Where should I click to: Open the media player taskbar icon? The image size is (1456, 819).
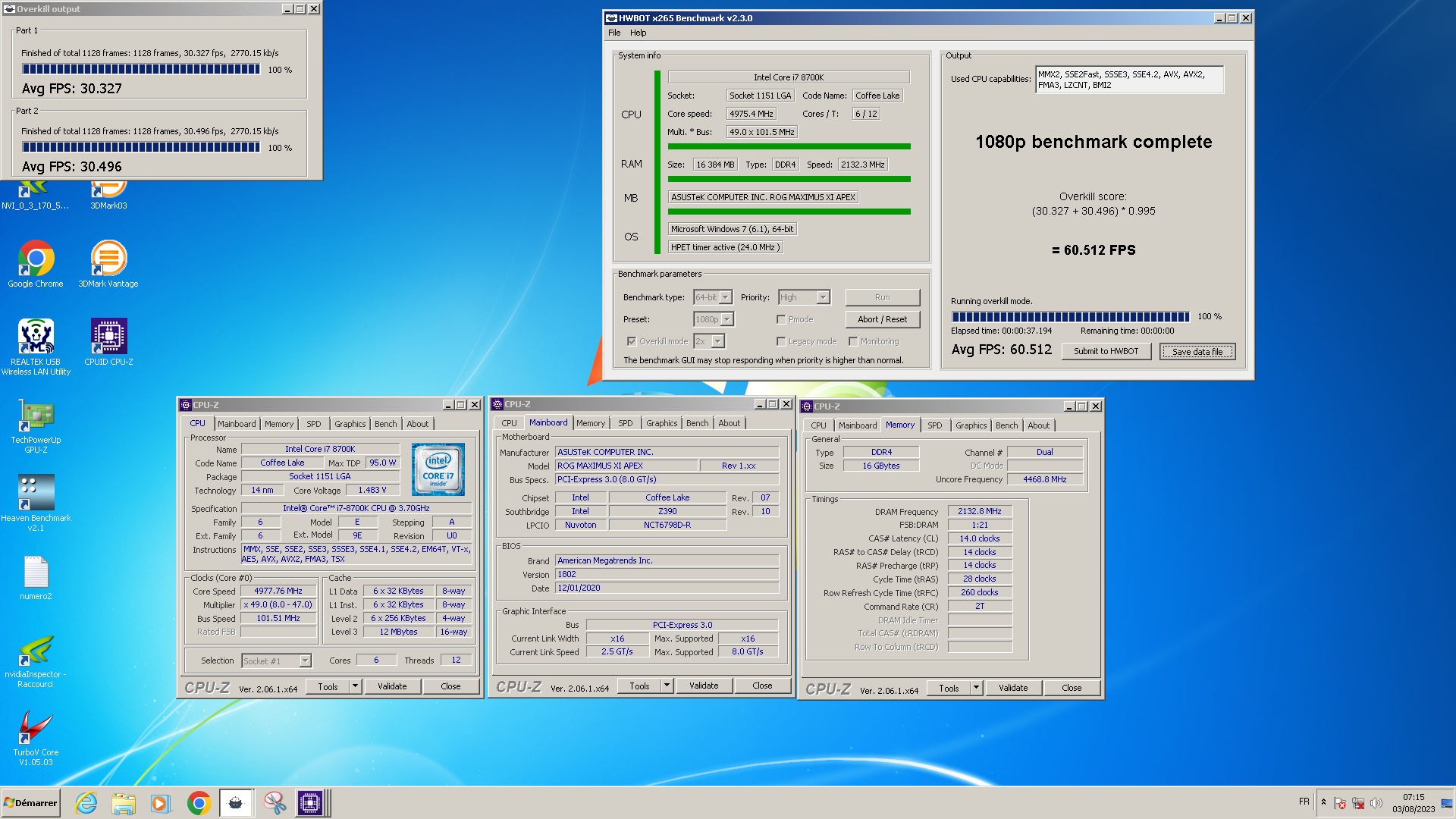pos(161,803)
